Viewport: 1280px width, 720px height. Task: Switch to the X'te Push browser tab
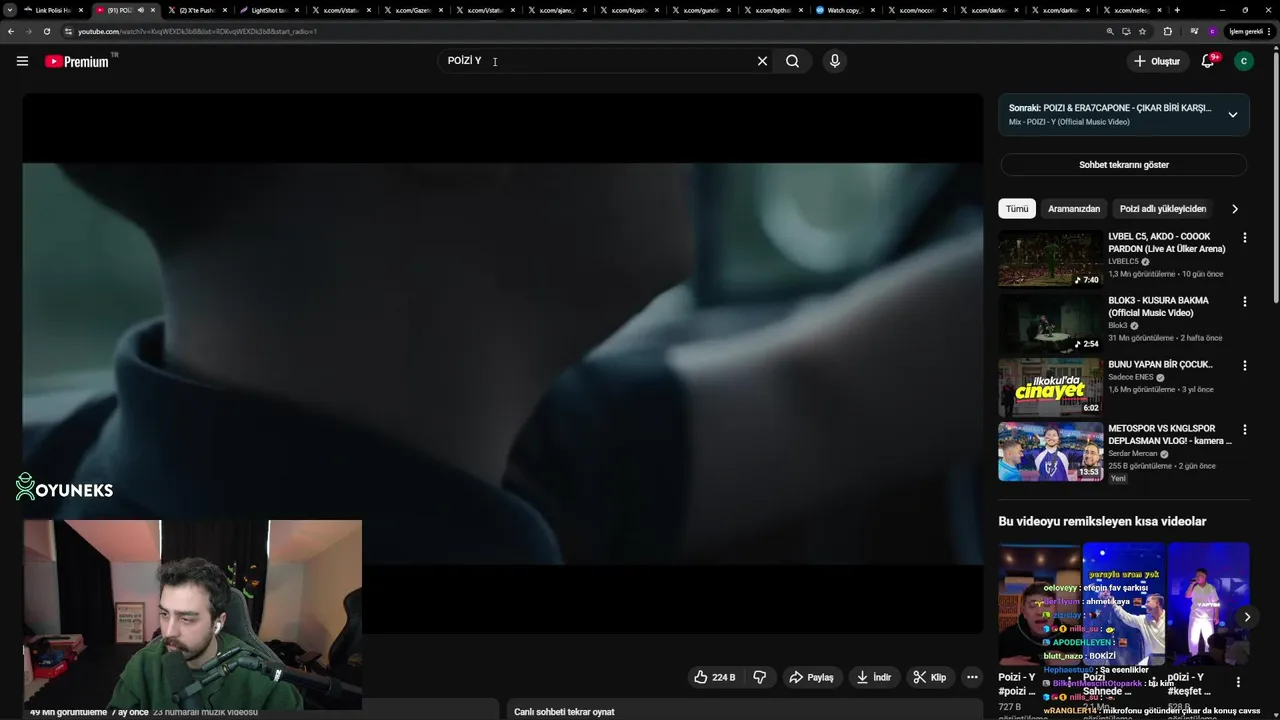pyautogui.click(x=196, y=10)
